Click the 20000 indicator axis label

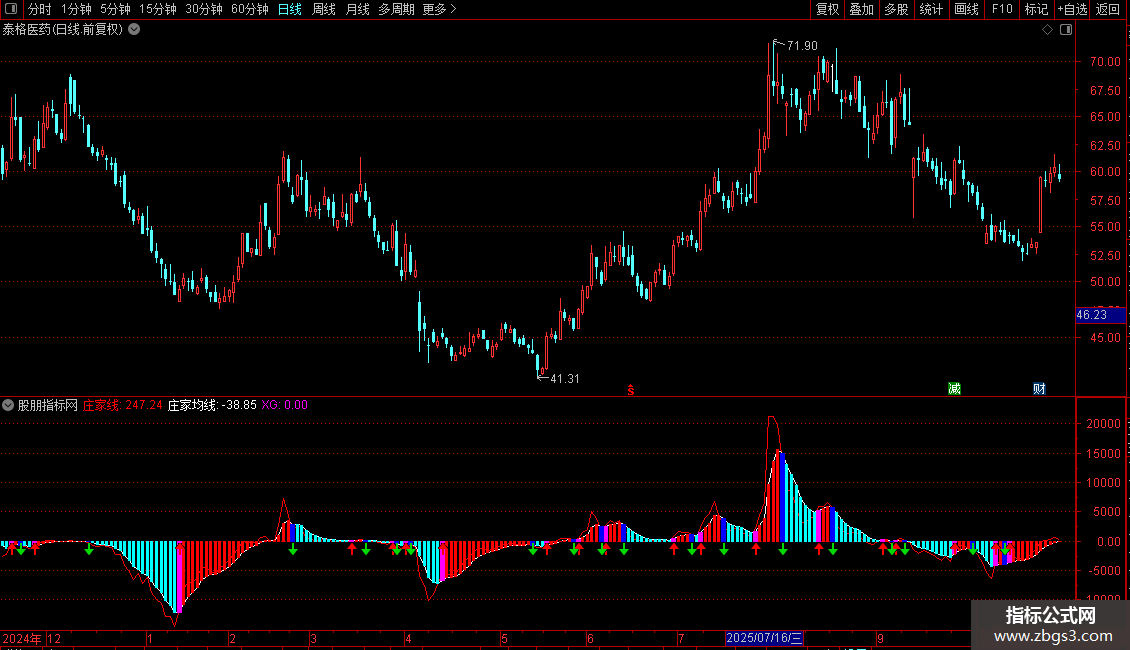(1103, 424)
